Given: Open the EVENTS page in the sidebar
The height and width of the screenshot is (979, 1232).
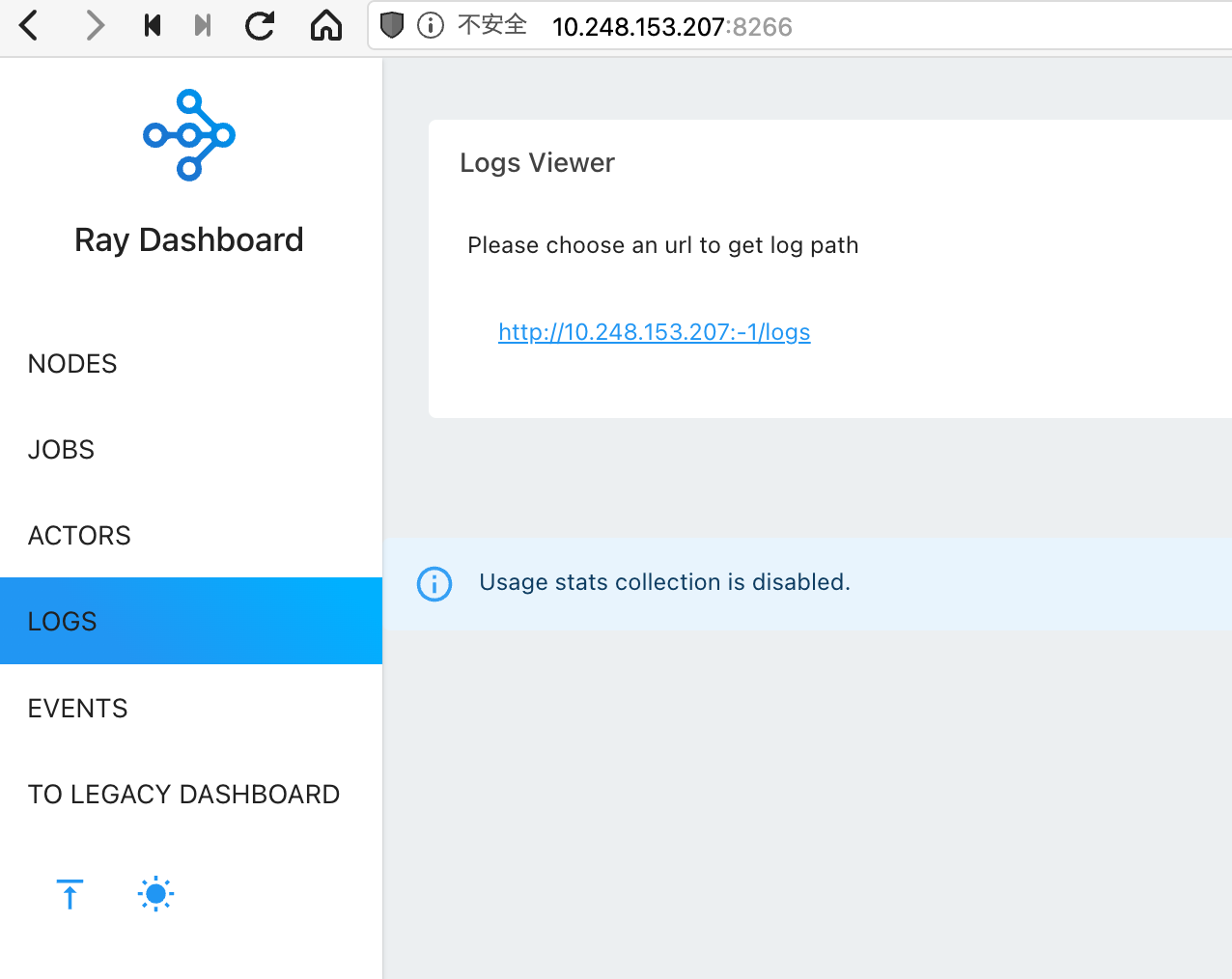Looking at the screenshot, I should click(x=191, y=708).
